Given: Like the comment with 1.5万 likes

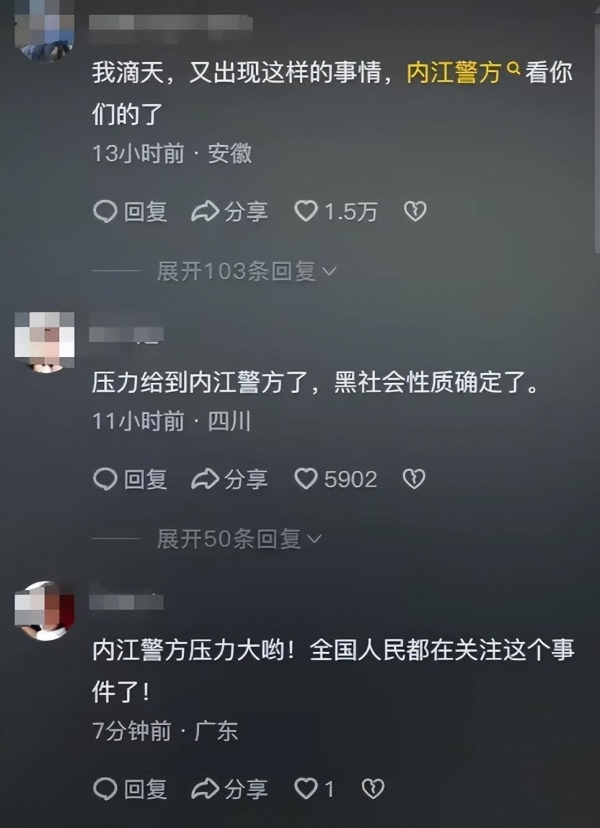Looking at the screenshot, I should coord(336,212).
